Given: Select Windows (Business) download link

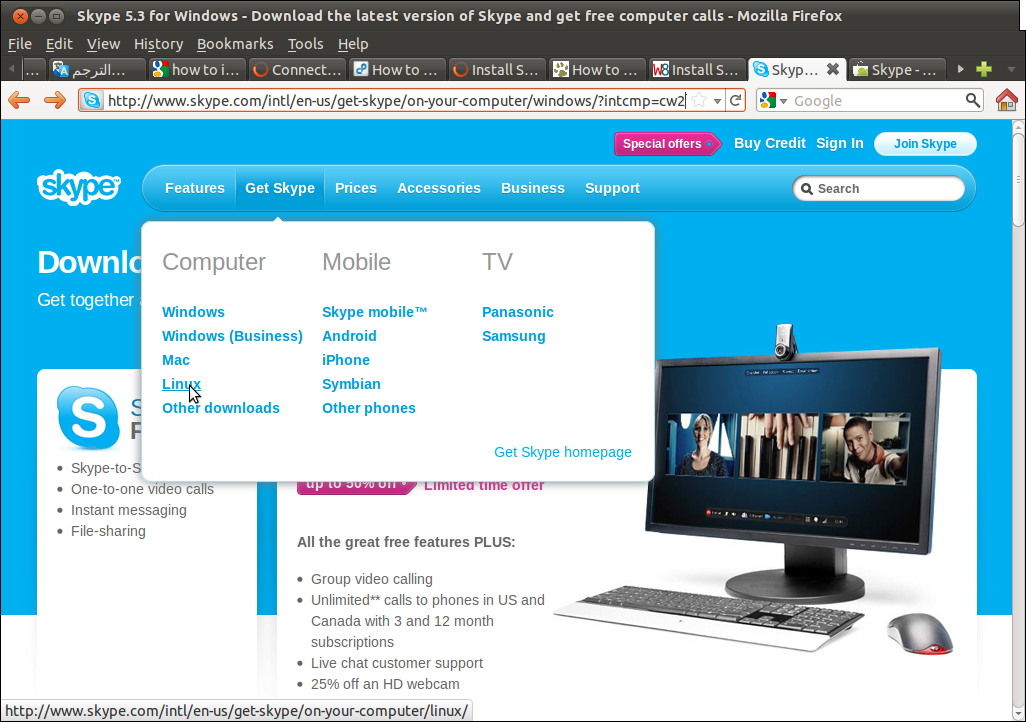Looking at the screenshot, I should tap(232, 336).
